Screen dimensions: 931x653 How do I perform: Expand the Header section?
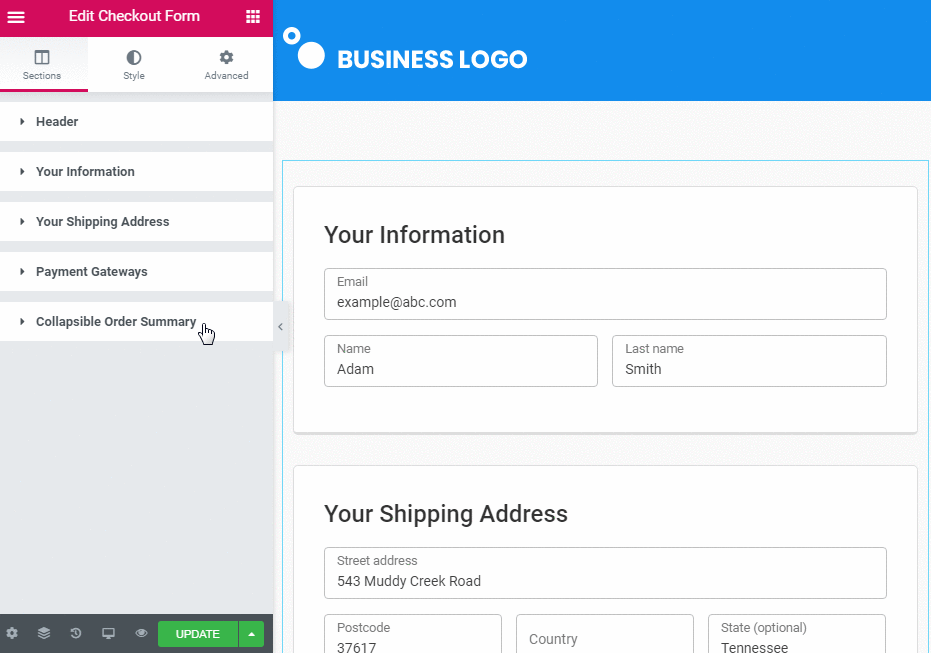click(137, 122)
